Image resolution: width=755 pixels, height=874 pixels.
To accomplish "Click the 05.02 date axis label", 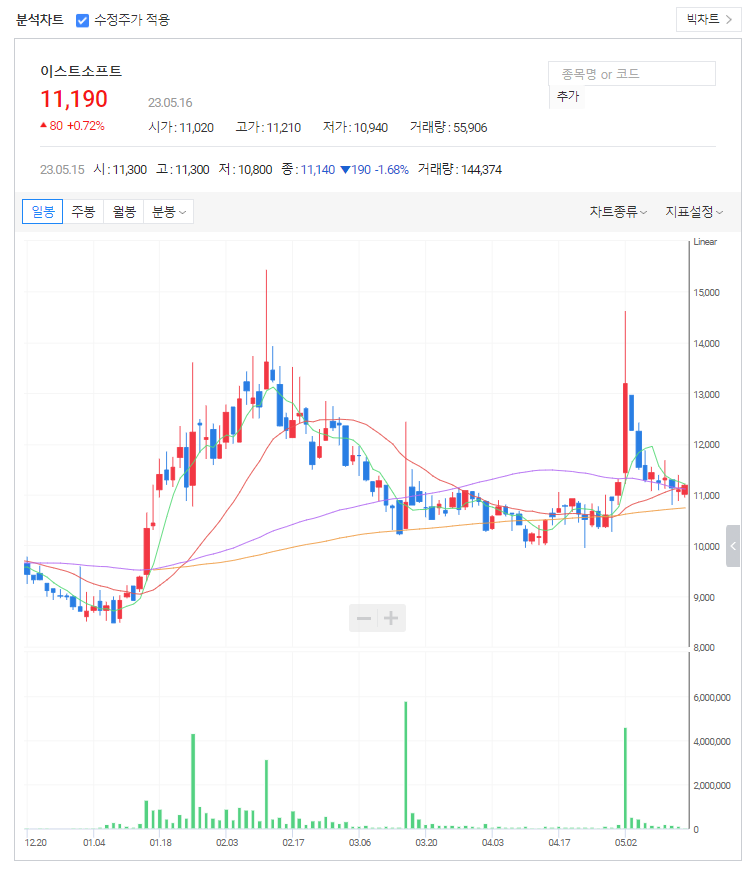I will (625, 842).
